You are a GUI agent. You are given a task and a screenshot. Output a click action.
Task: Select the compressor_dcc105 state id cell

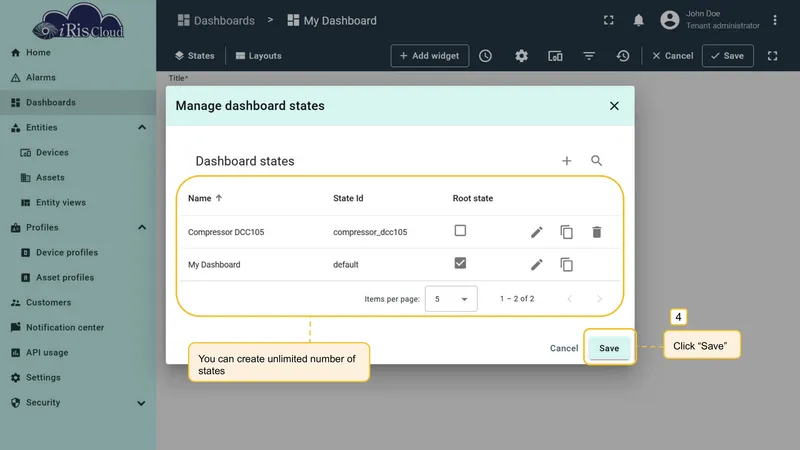coord(370,232)
